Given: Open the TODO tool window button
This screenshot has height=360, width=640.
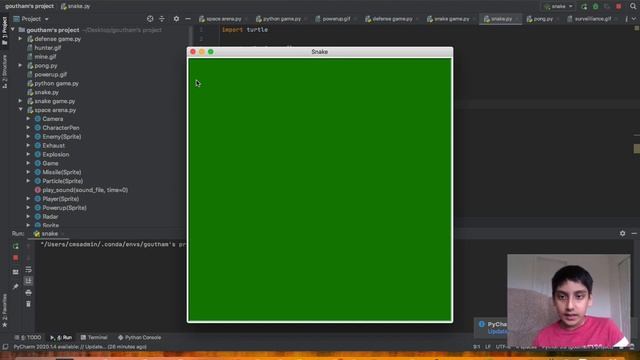Looking at the screenshot, I should [28, 338].
